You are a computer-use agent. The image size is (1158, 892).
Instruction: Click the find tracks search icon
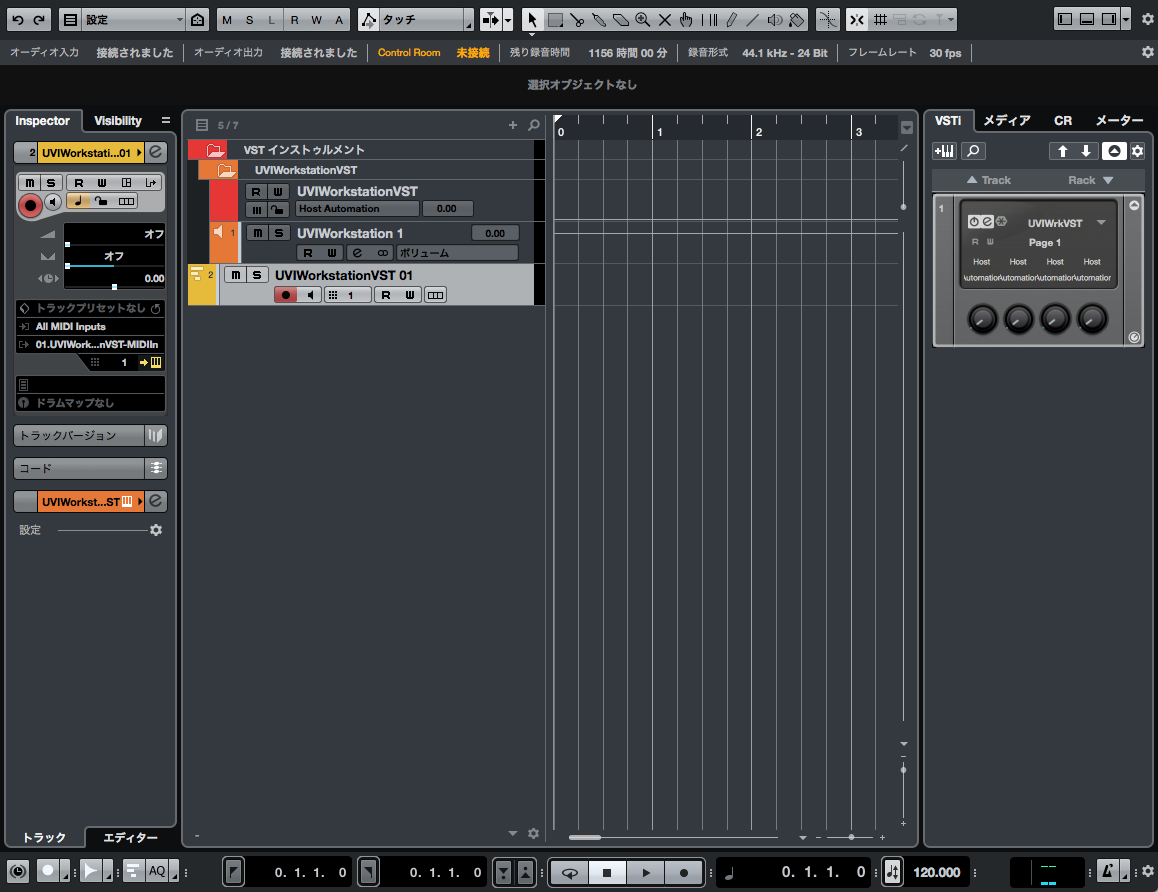(x=534, y=125)
